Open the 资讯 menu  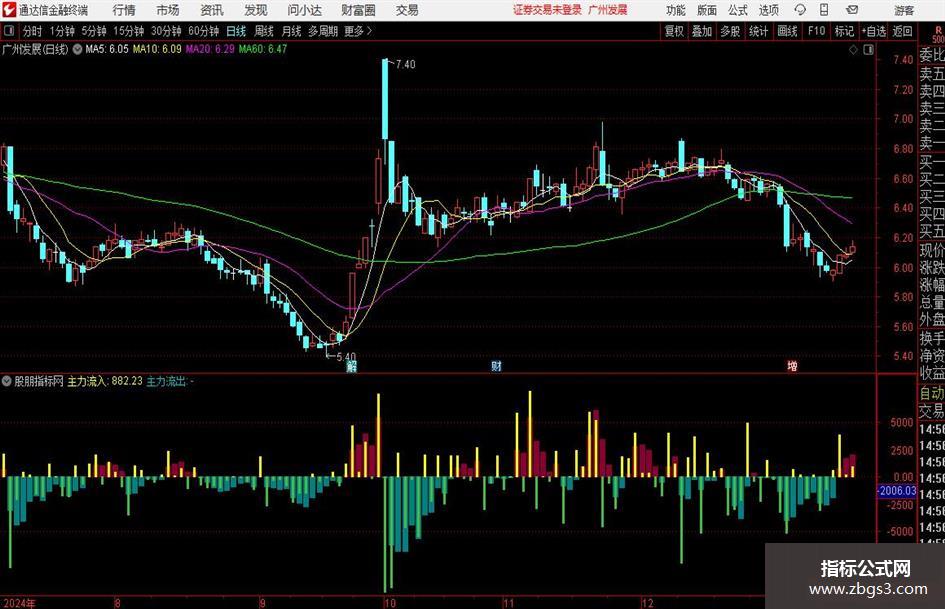(212, 10)
